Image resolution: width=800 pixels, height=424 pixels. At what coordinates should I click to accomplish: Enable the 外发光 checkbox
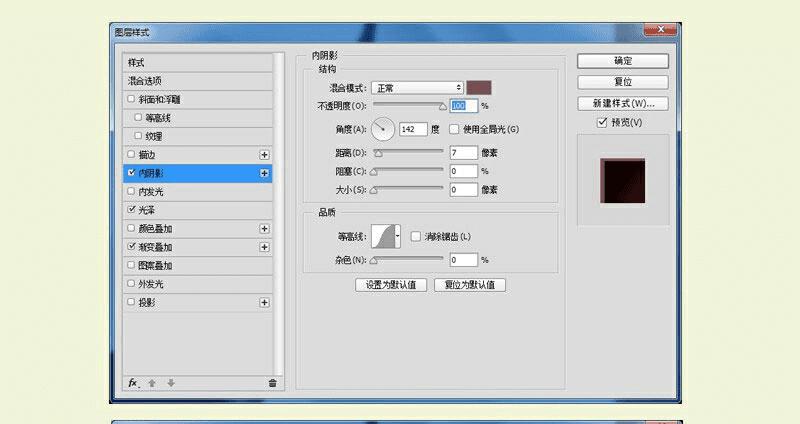point(131,283)
